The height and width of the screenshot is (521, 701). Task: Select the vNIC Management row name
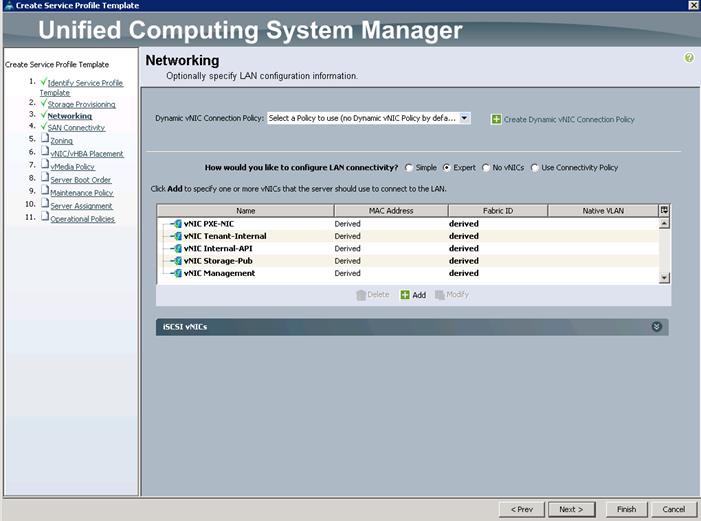(x=220, y=273)
